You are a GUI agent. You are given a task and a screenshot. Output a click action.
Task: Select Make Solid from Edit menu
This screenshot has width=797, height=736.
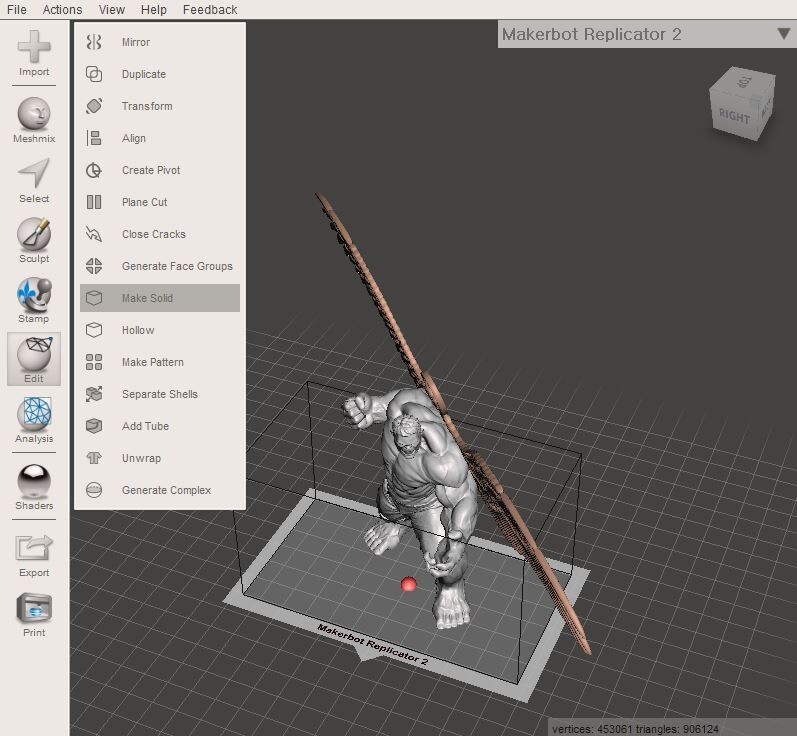(x=160, y=298)
